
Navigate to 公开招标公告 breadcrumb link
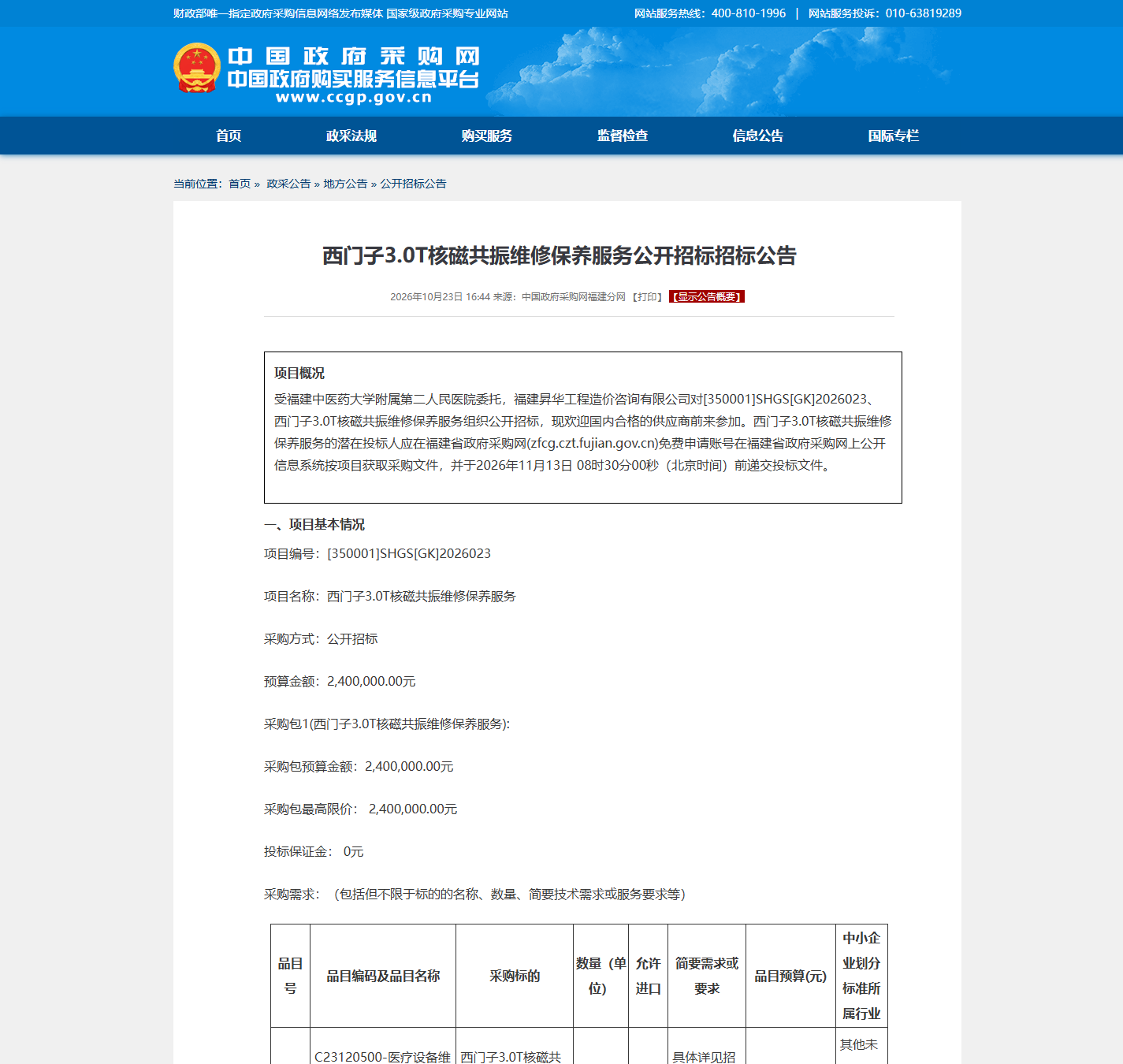coord(413,184)
